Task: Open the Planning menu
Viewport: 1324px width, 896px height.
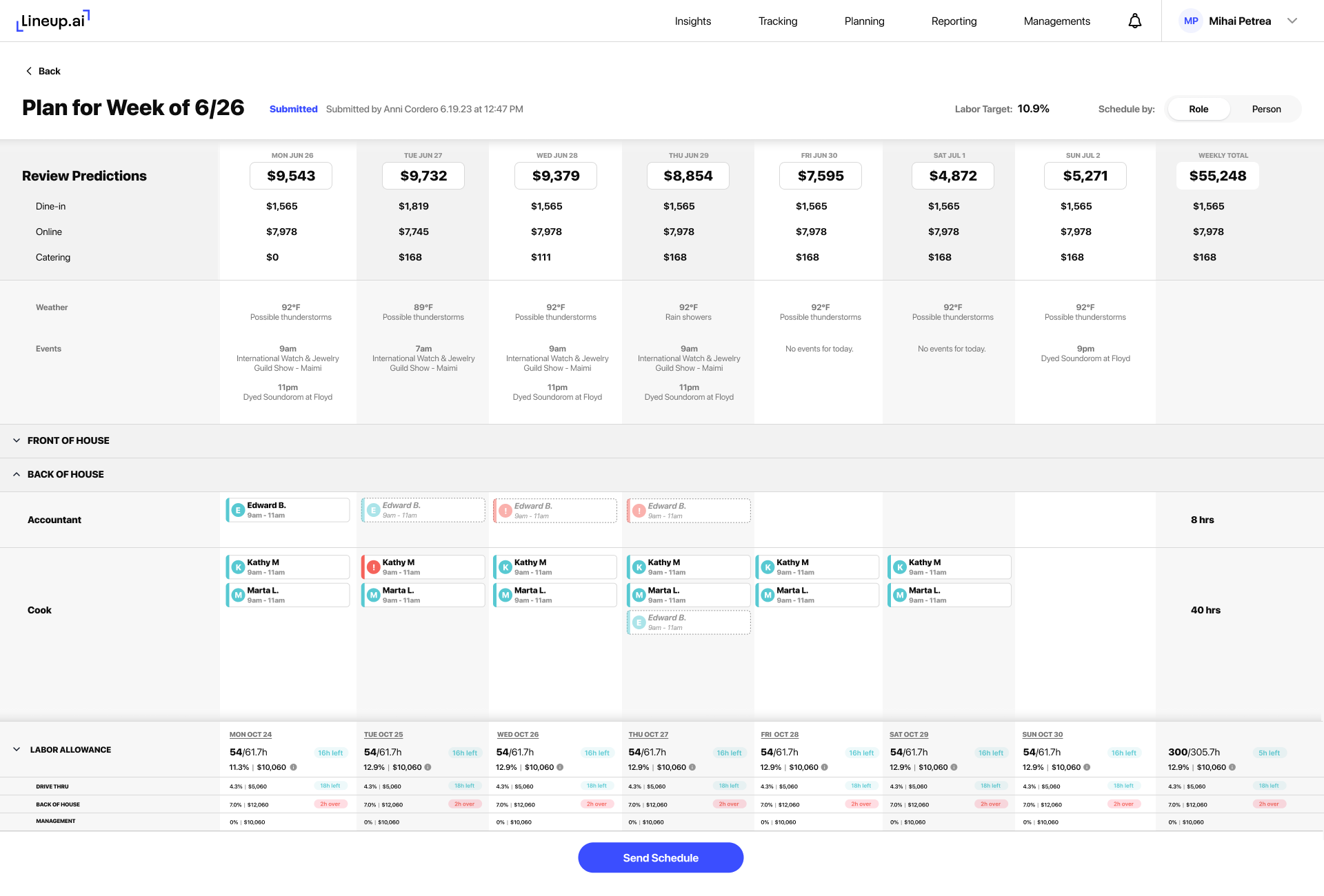Action: click(864, 21)
